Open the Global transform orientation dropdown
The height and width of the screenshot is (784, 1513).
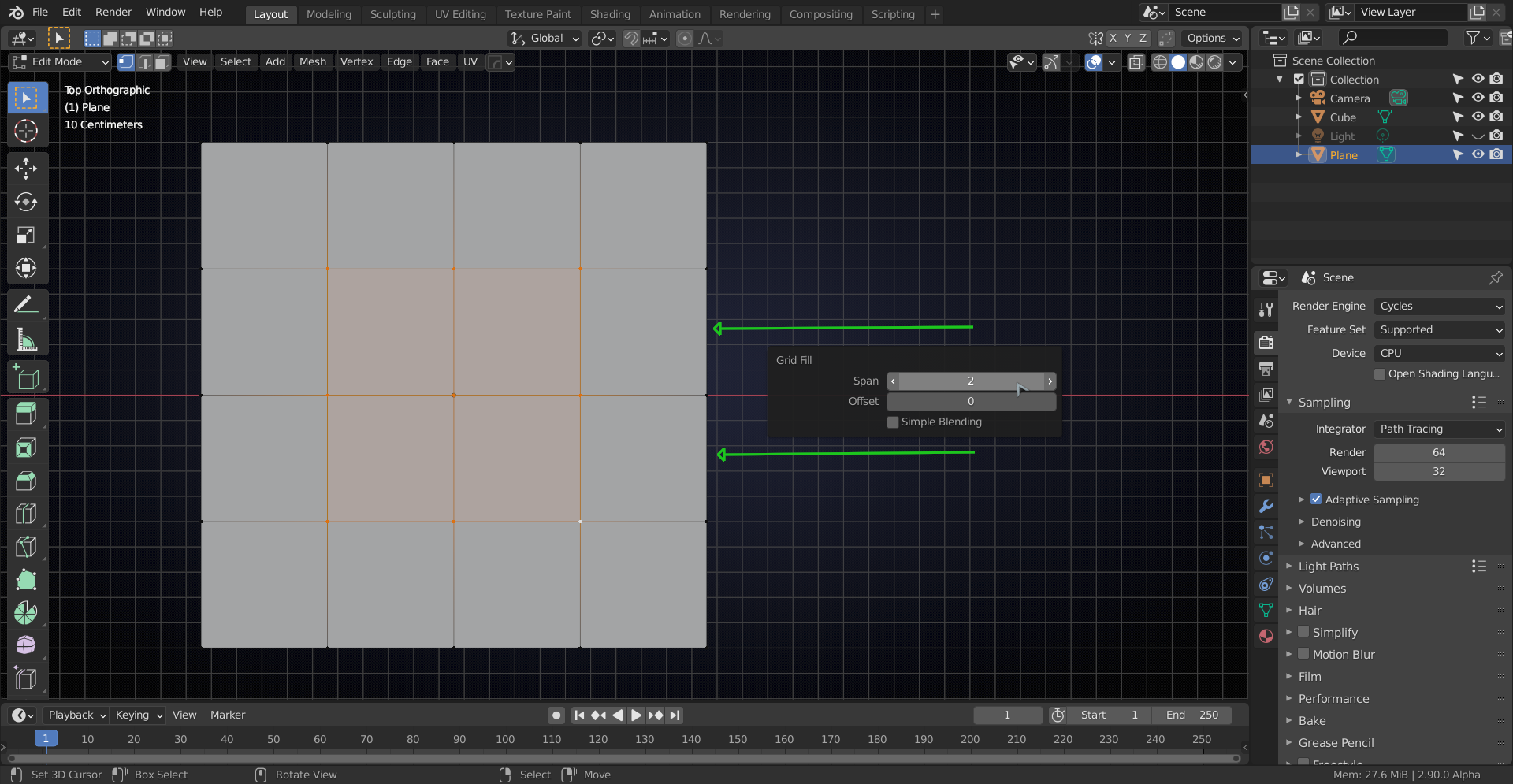[x=544, y=38]
